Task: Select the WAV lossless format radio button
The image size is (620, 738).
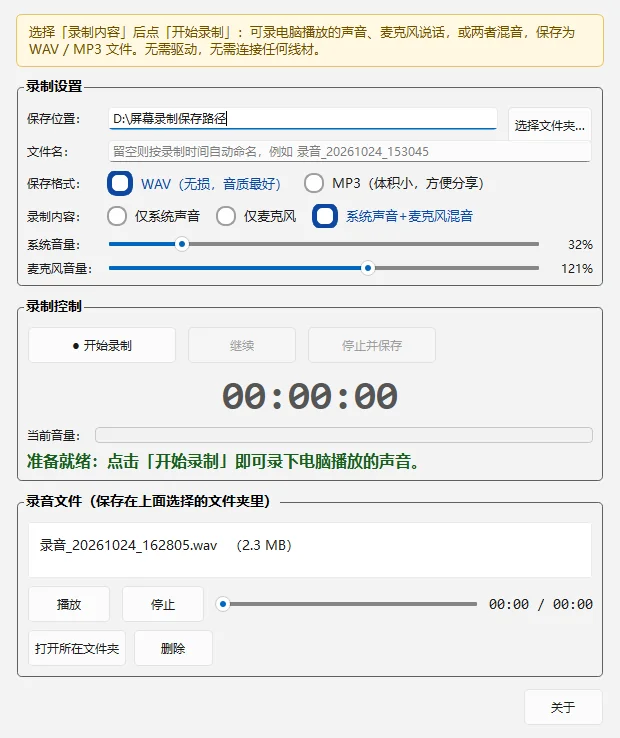Action: coord(120,183)
